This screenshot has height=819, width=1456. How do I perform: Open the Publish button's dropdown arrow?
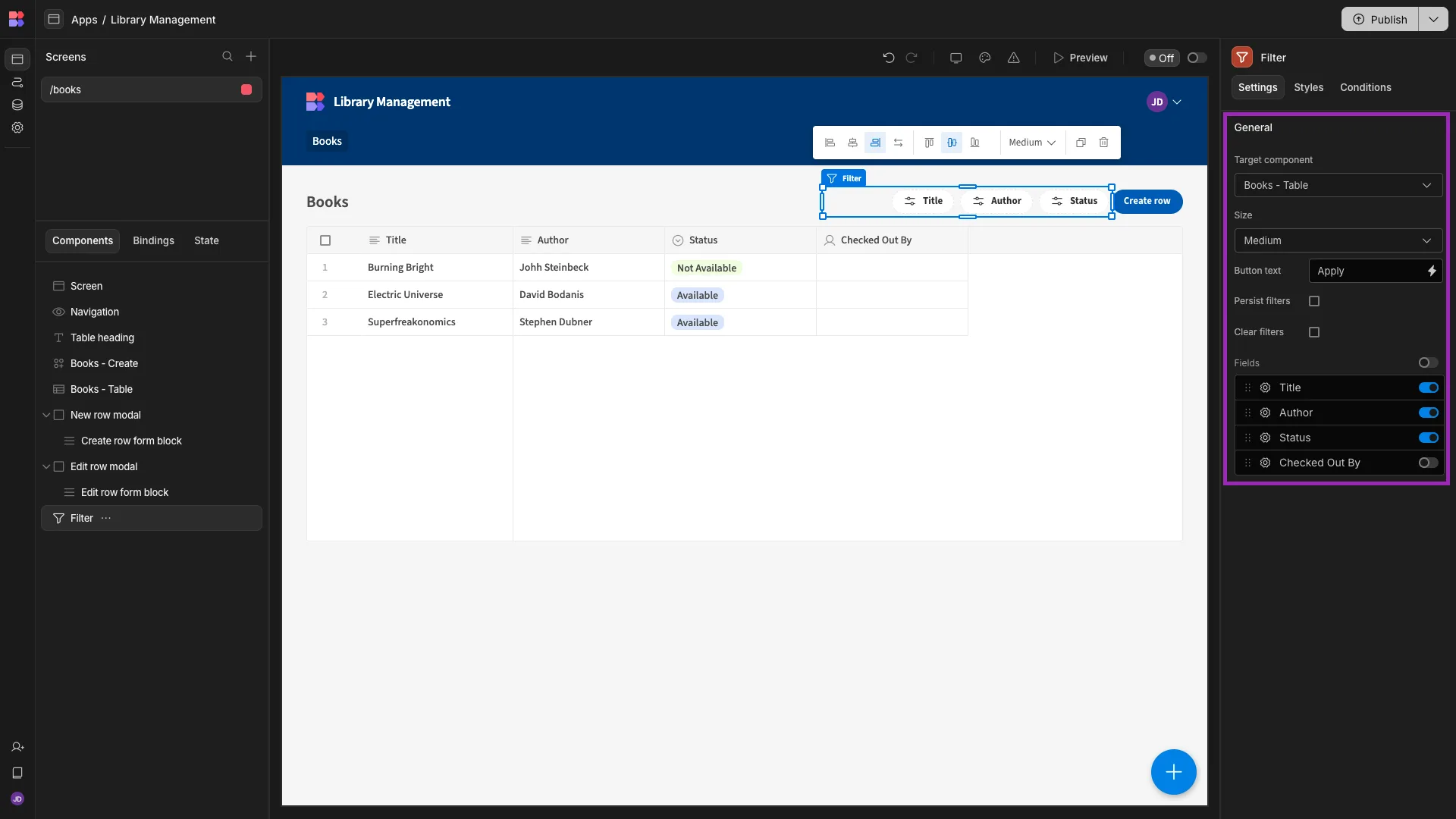click(1433, 19)
